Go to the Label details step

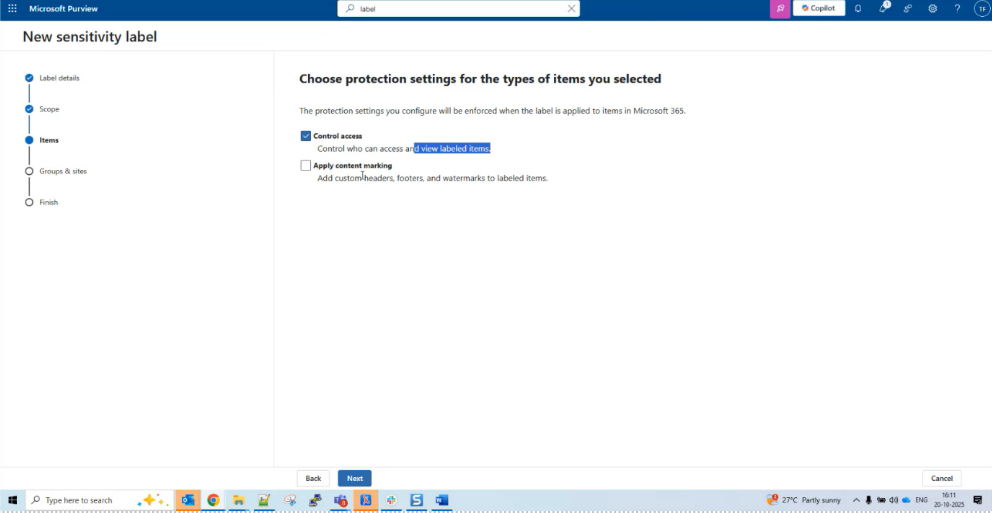(x=59, y=78)
